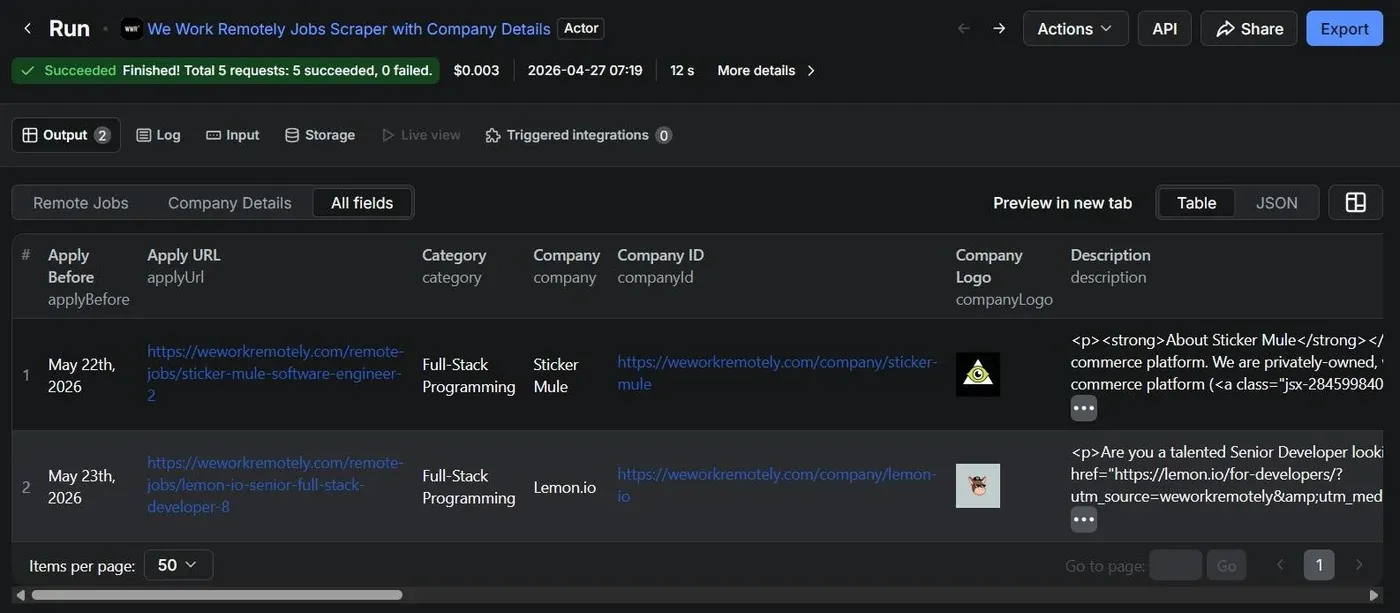Click the Apply Before column header
Screen dimensions: 1400x613
(x=88, y=276)
